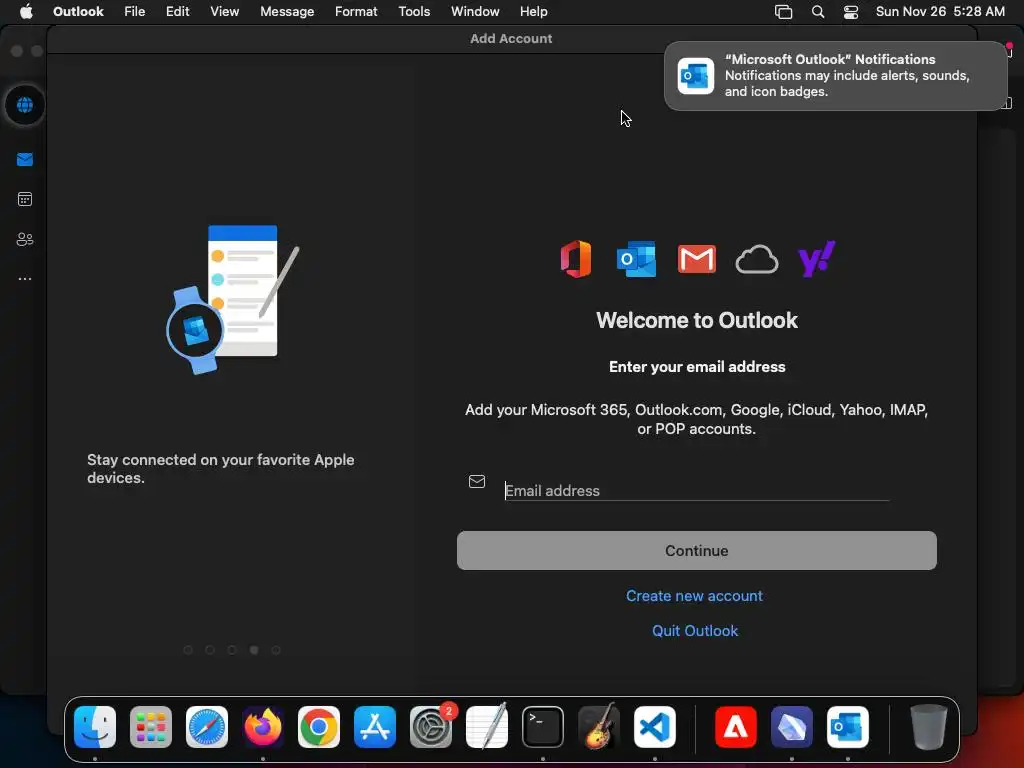Open the Message menu
The image size is (1024, 768).
tap(287, 11)
